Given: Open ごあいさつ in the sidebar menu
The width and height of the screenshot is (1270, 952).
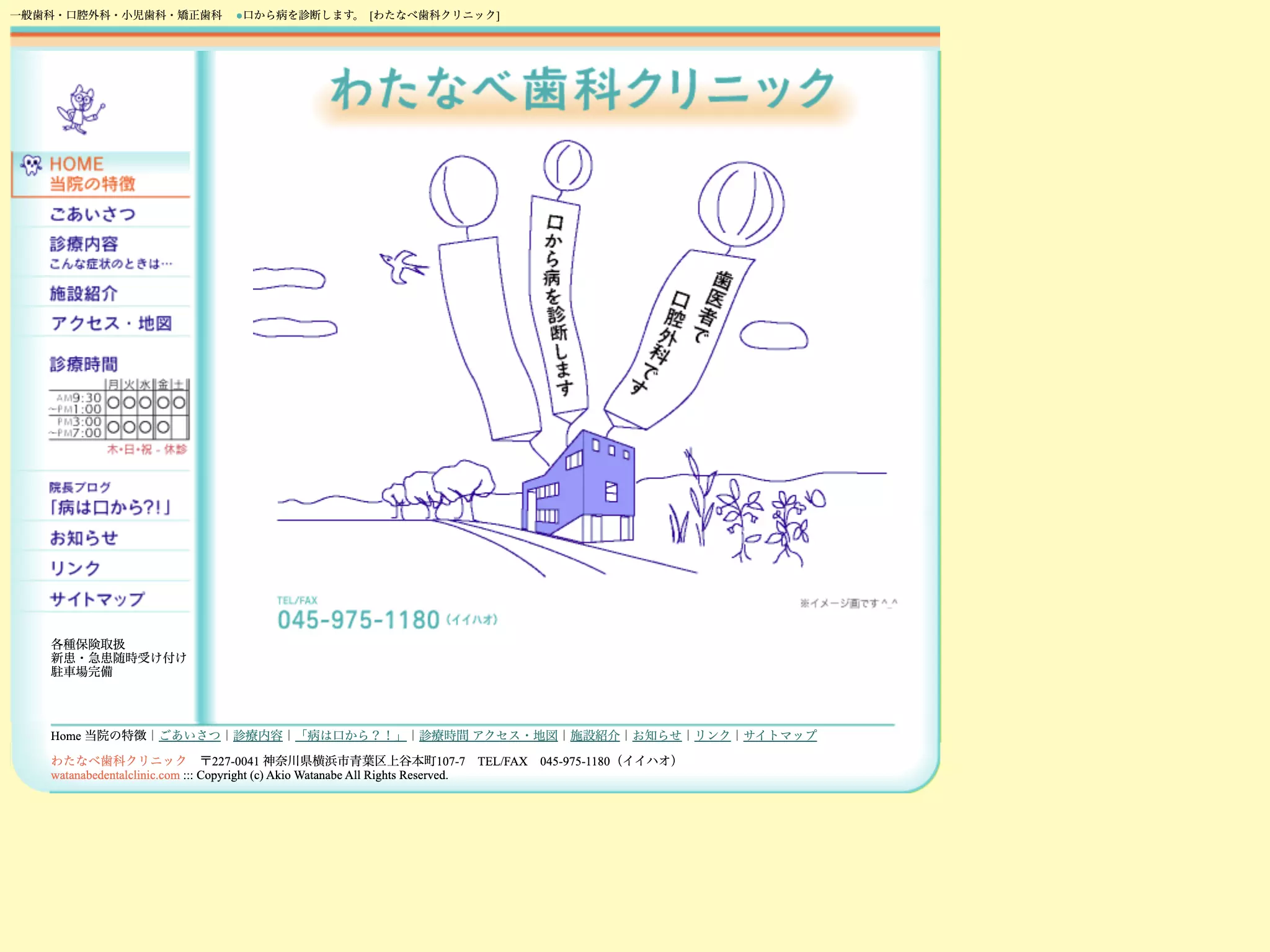Looking at the screenshot, I should [x=92, y=214].
